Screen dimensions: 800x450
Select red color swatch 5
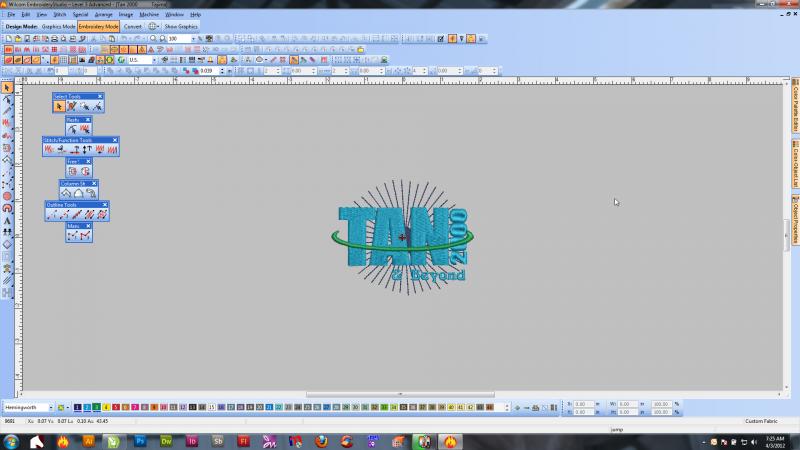coord(116,407)
